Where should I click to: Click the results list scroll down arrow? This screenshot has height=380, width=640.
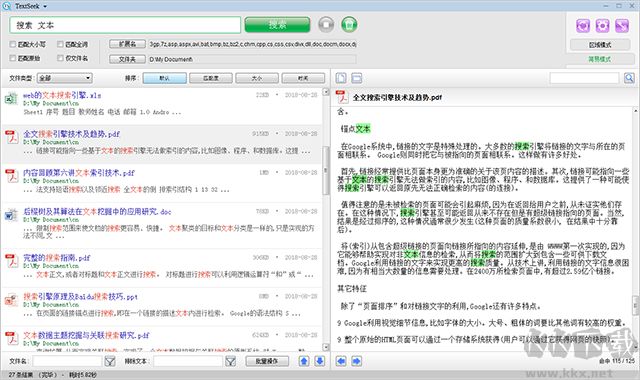point(326,347)
